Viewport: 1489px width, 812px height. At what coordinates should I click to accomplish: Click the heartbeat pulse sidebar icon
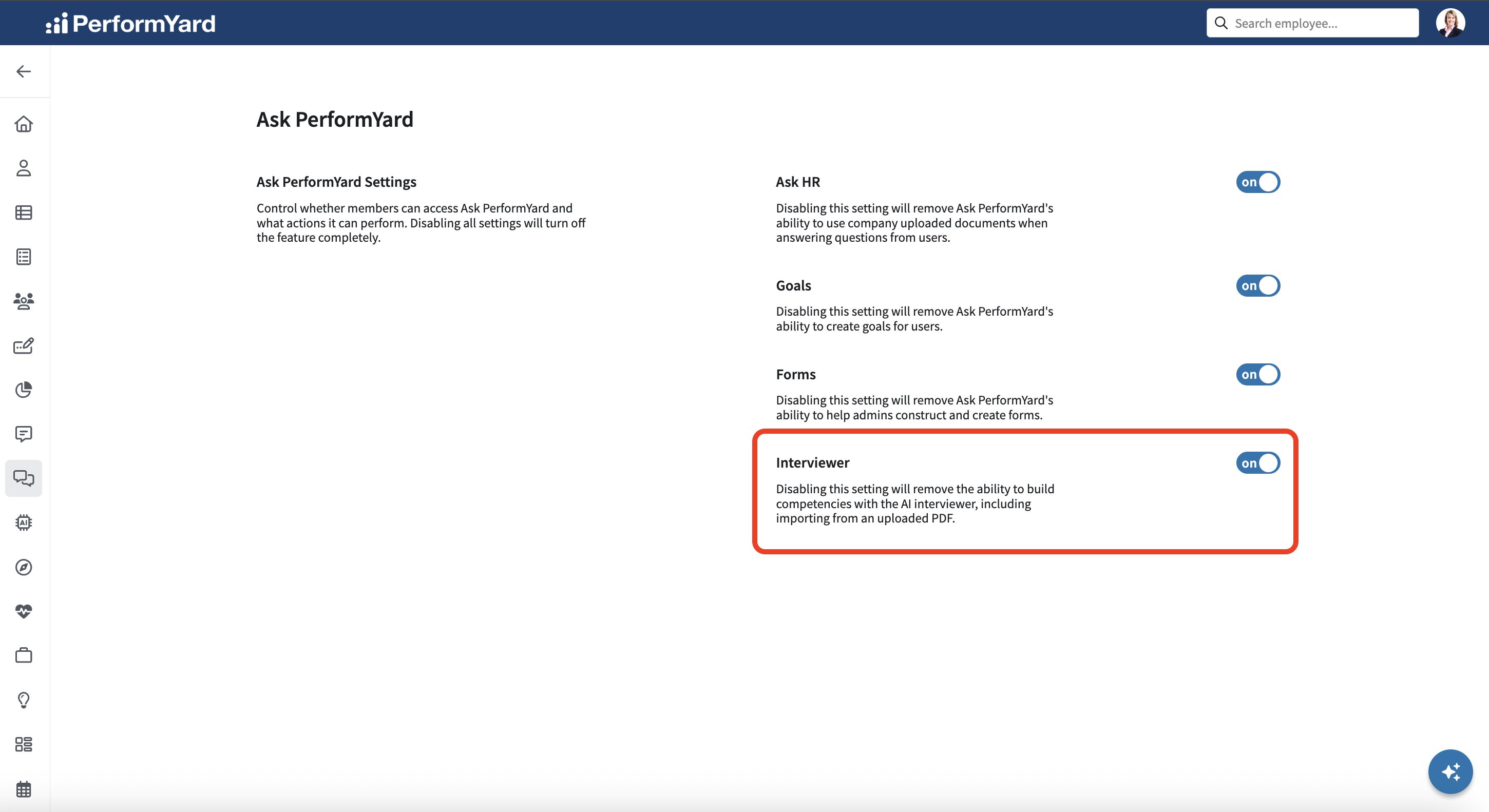(24, 611)
